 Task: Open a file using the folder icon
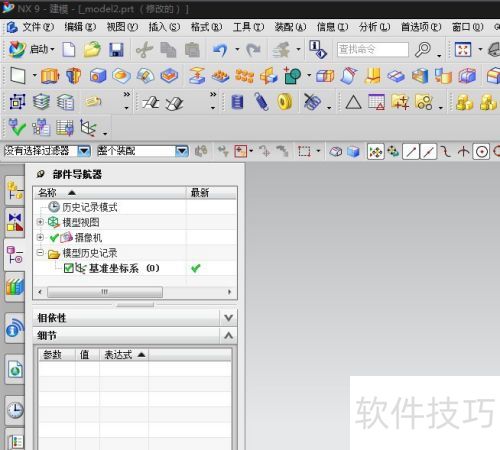click(92, 50)
